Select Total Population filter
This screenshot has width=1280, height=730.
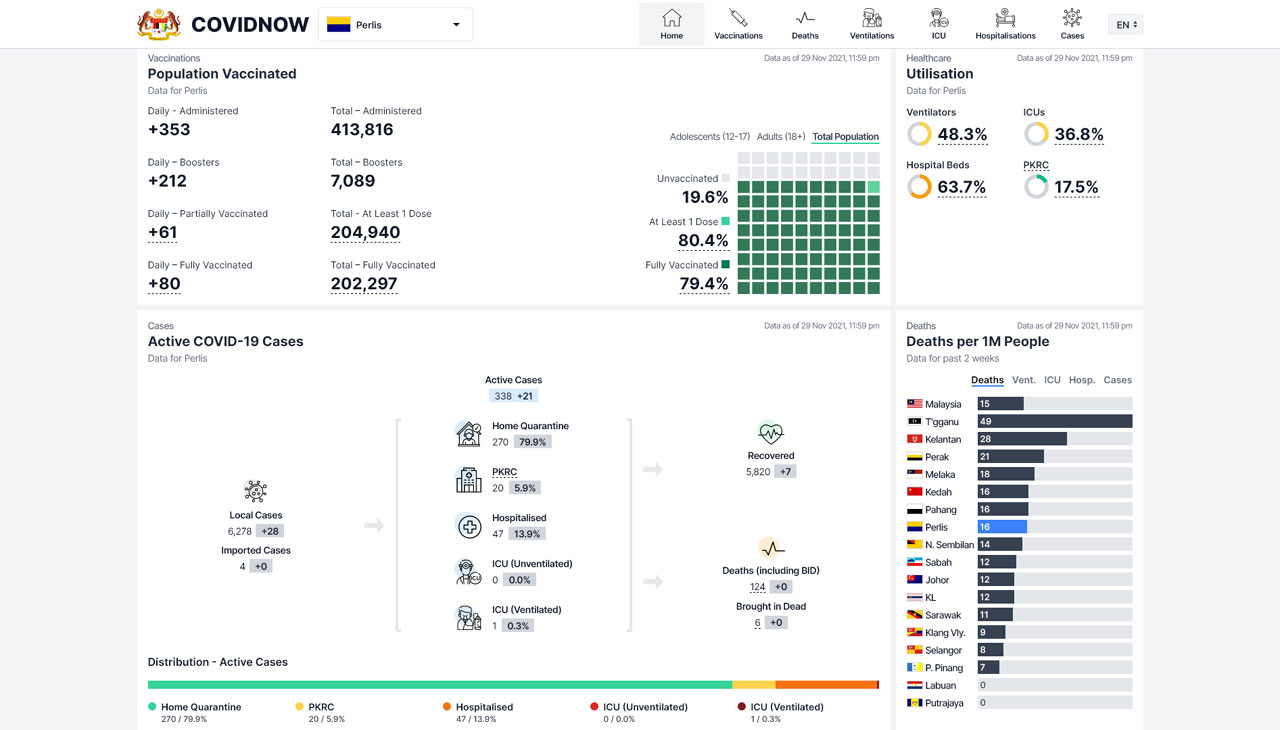pyautogui.click(x=846, y=137)
